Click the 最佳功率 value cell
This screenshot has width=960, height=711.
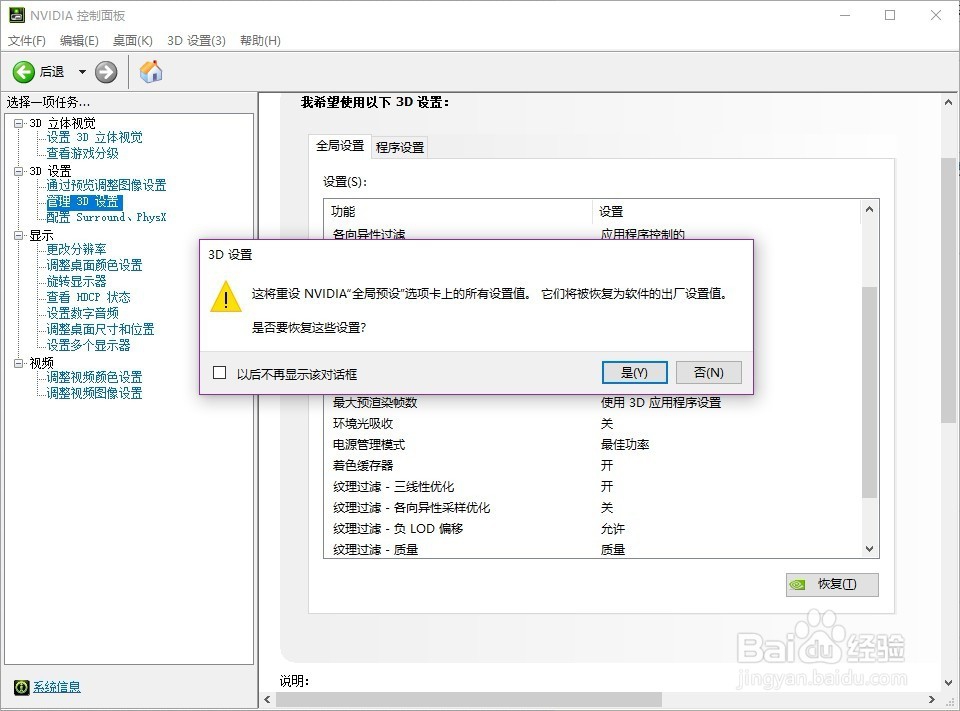coord(624,445)
